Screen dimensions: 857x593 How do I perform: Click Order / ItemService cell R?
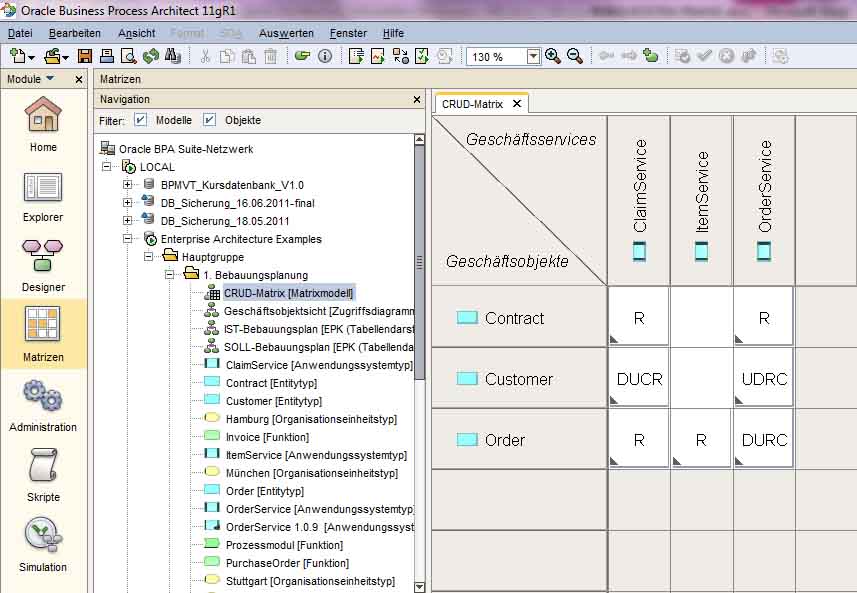click(701, 439)
